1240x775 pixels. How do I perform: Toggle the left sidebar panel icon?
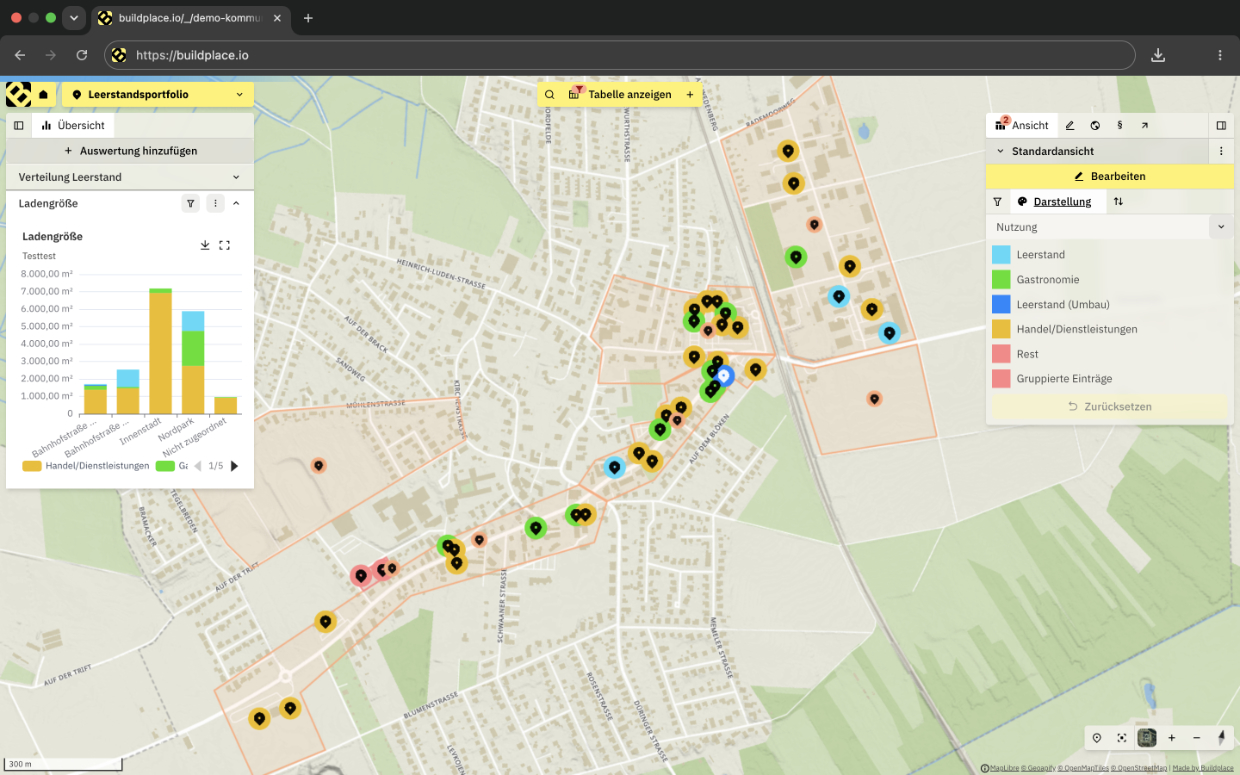point(19,125)
